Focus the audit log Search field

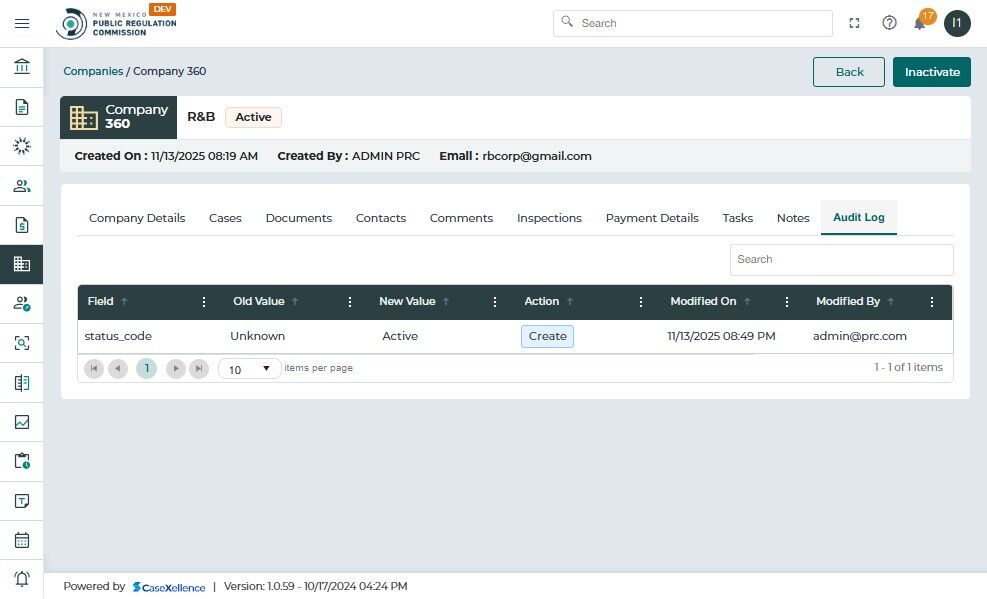pyautogui.click(x=842, y=260)
